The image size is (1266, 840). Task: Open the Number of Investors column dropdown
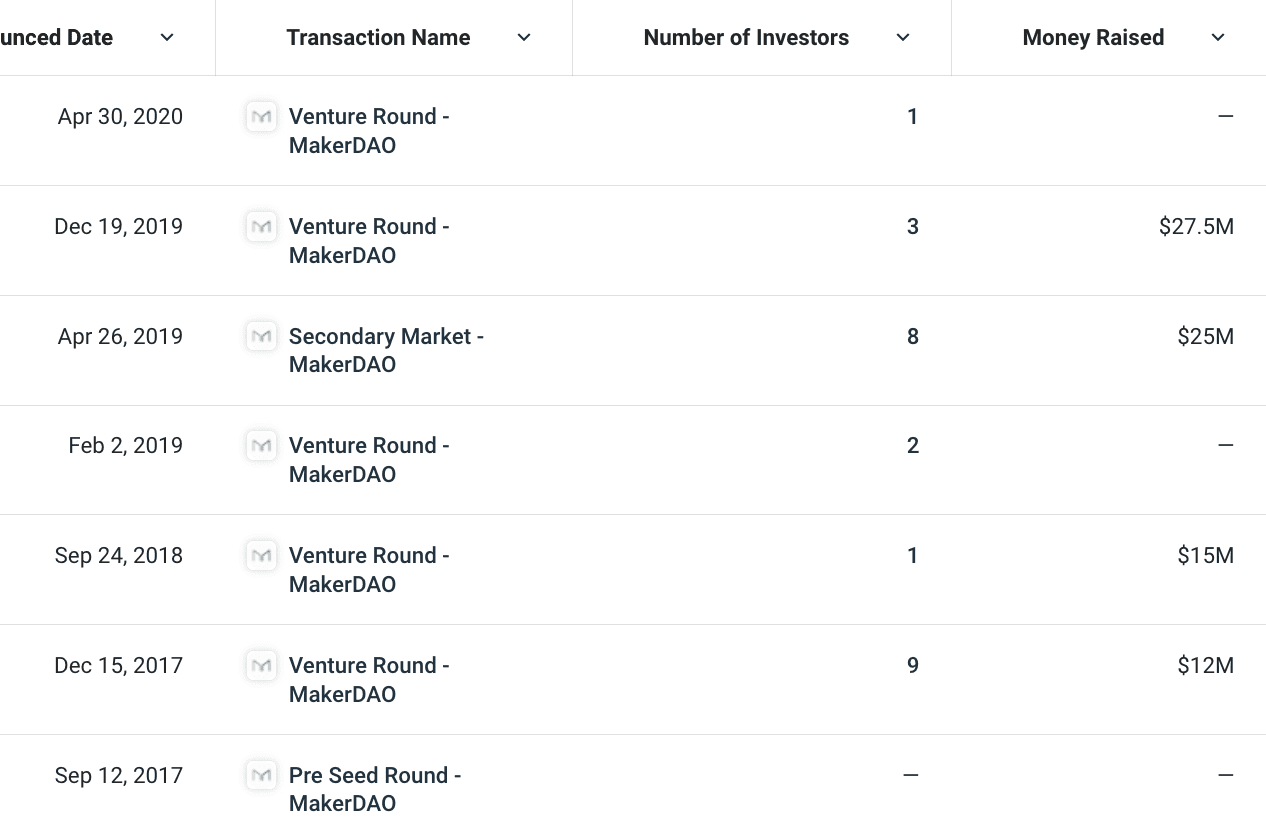903,37
